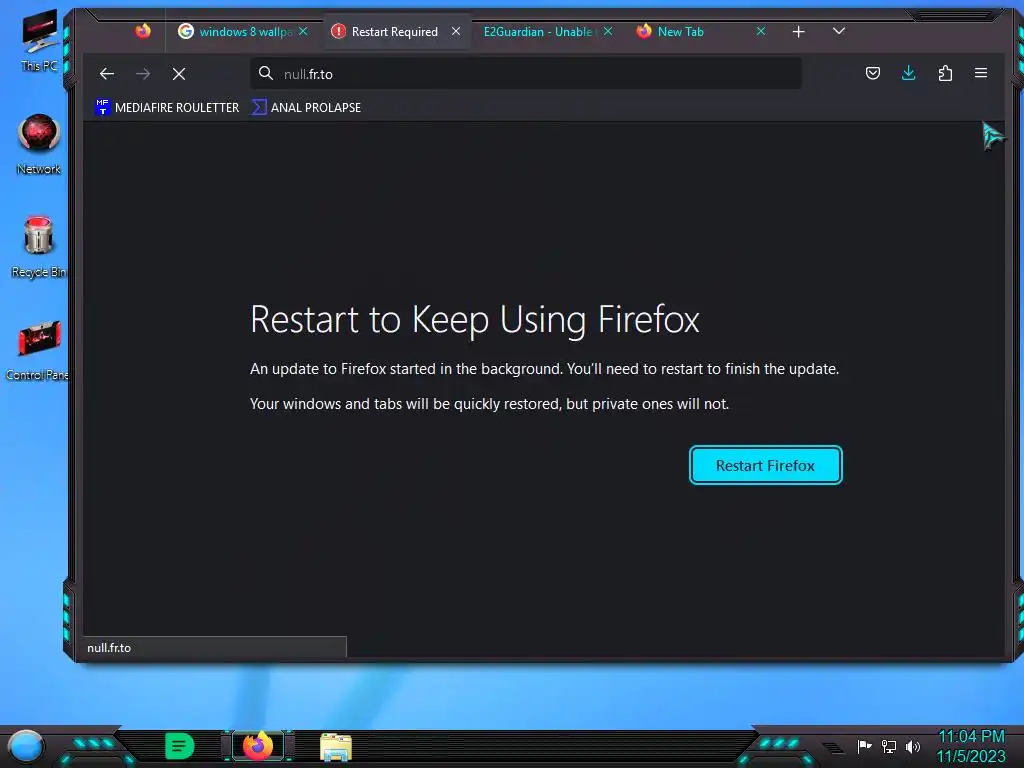The image size is (1024, 768).
Task: Expand the list all tabs dropdown
Action: pos(839,31)
